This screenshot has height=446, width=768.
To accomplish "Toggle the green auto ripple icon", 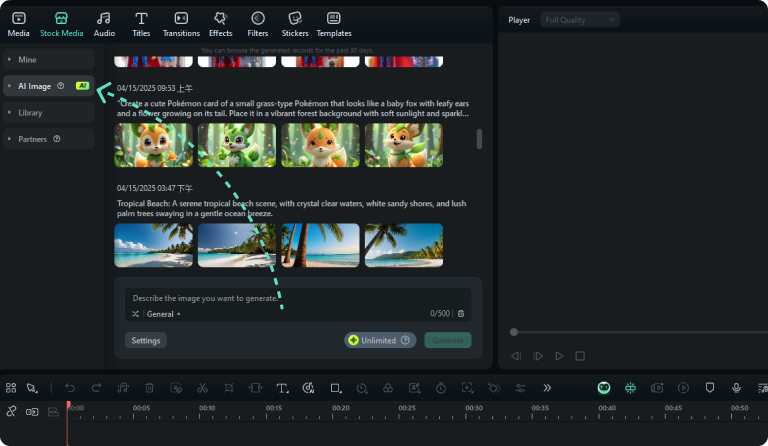I will coord(630,388).
